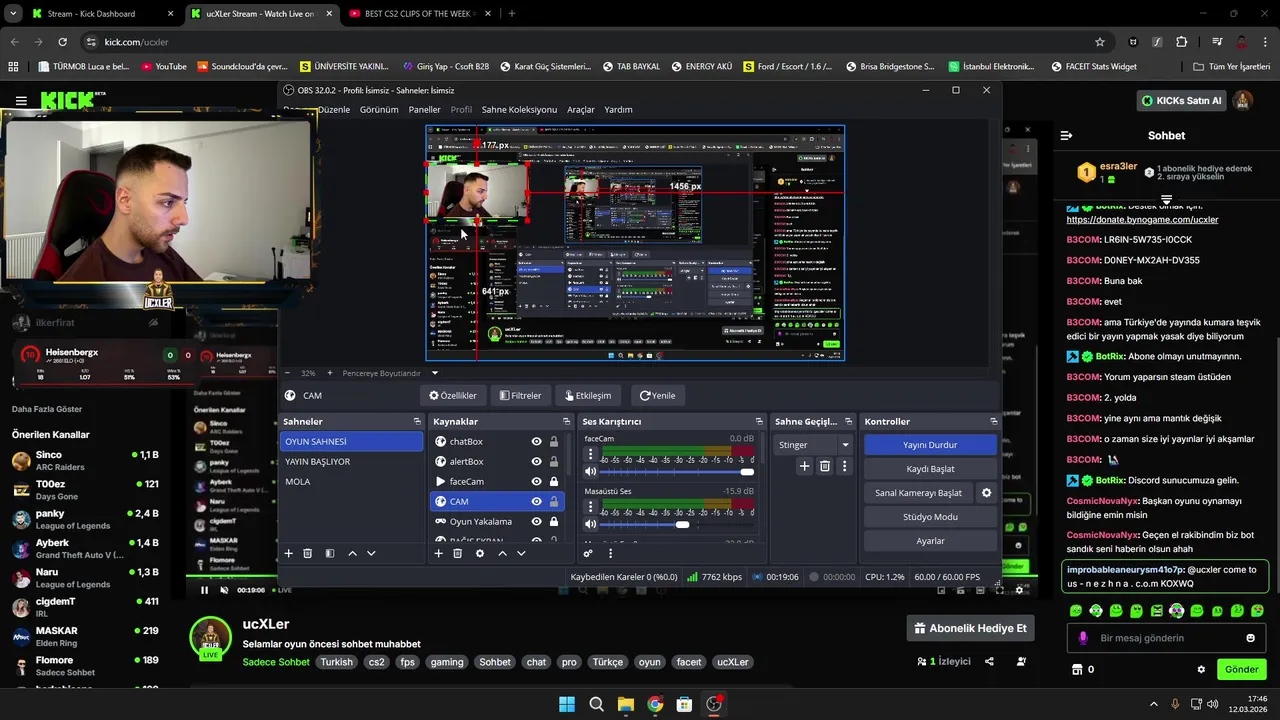
Task: Move scene down in Sahneler panel
Action: (x=371, y=553)
